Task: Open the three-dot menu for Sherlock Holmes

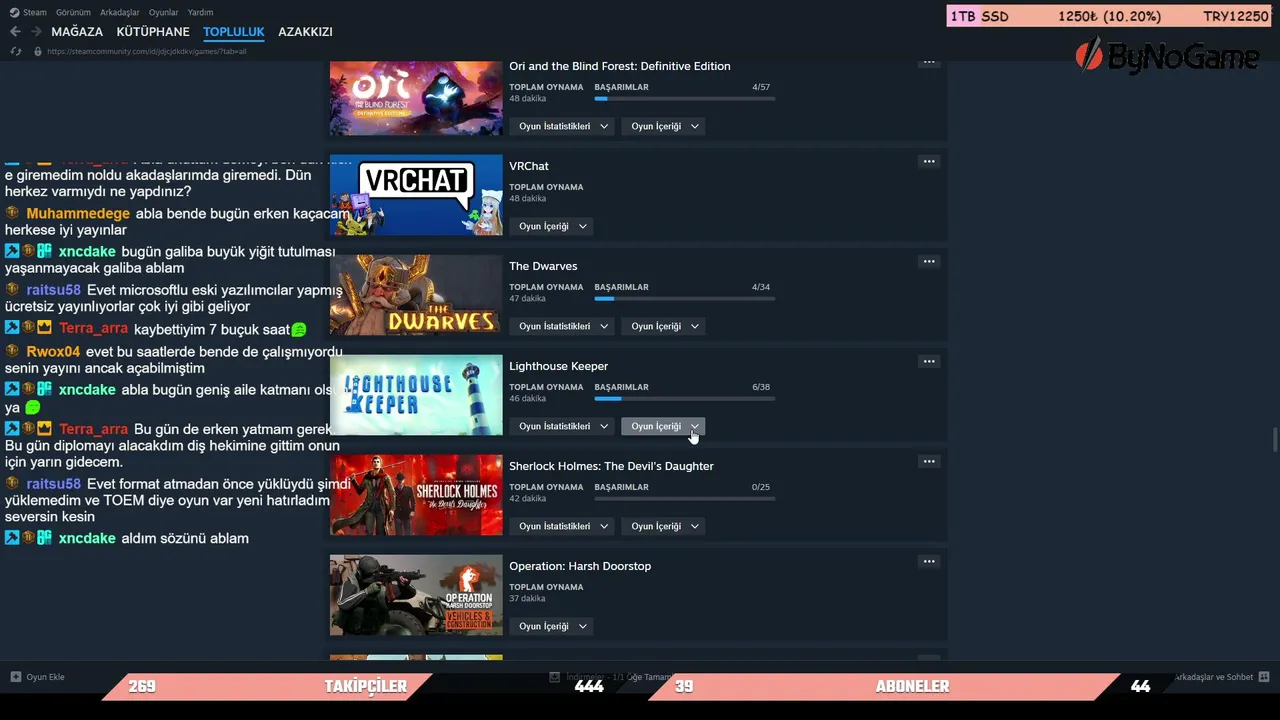Action: pyautogui.click(x=929, y=462)
